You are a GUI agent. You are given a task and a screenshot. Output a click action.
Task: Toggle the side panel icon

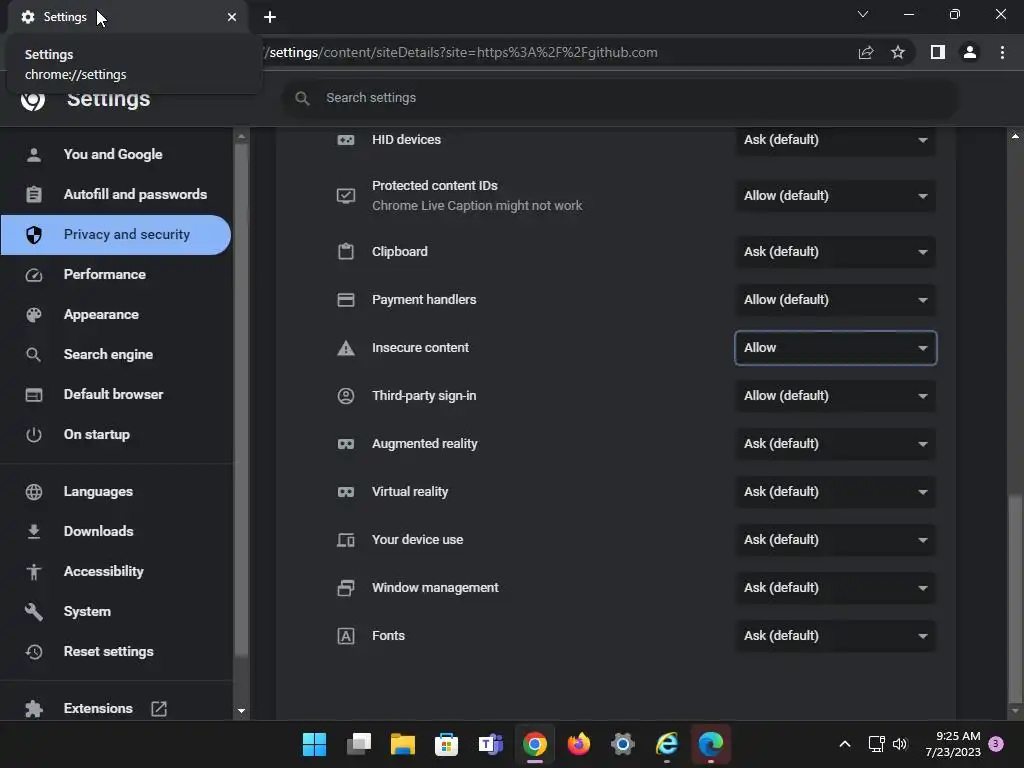(938, 52)
